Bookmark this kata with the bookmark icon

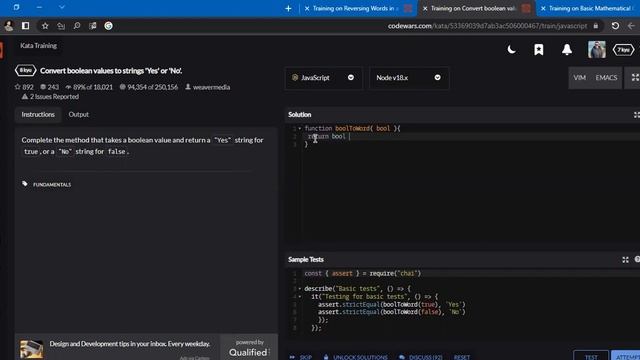point(539,50)
